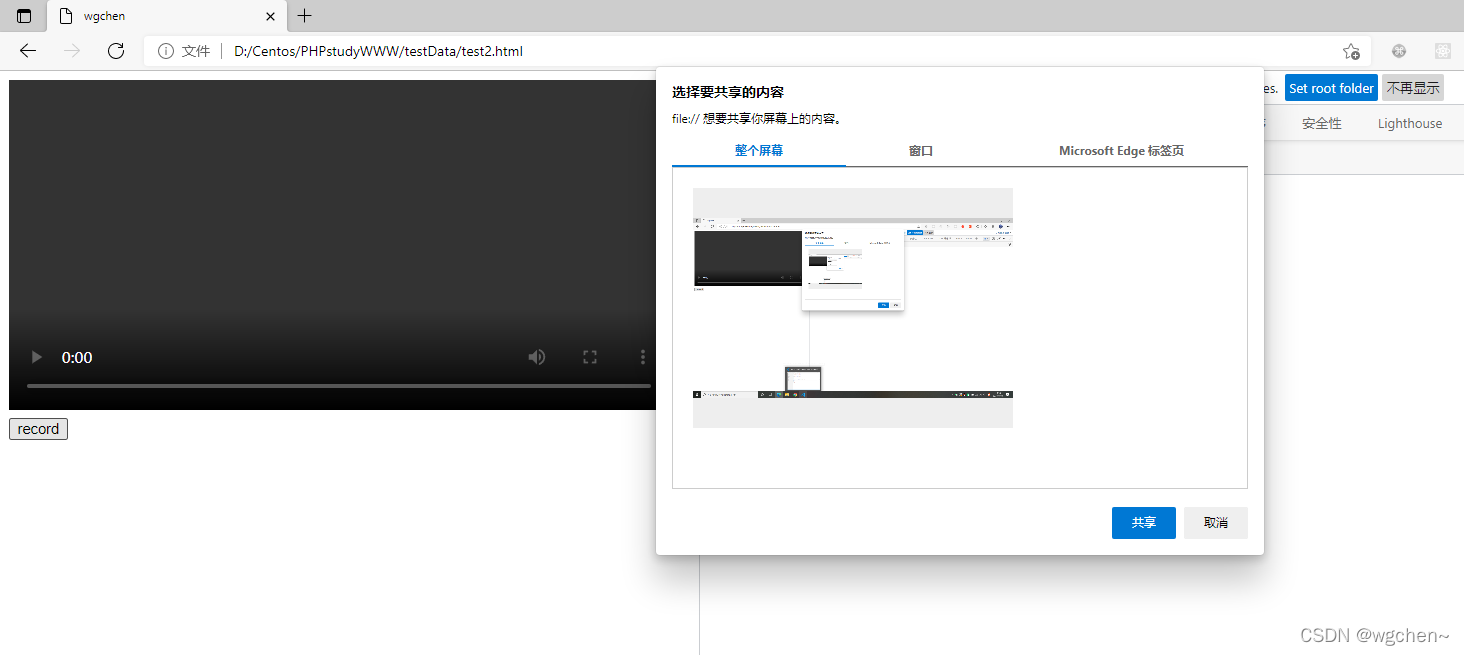Reload the page with the refresh icon
Image resolution: width=1464 pixels, height=655 pixels.
116,51
